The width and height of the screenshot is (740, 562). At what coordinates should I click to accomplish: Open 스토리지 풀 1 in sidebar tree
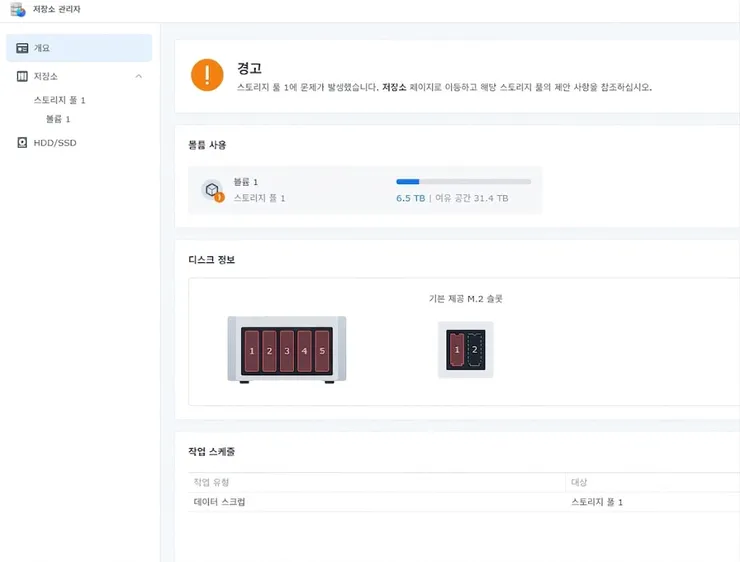[x=59, y=100]
